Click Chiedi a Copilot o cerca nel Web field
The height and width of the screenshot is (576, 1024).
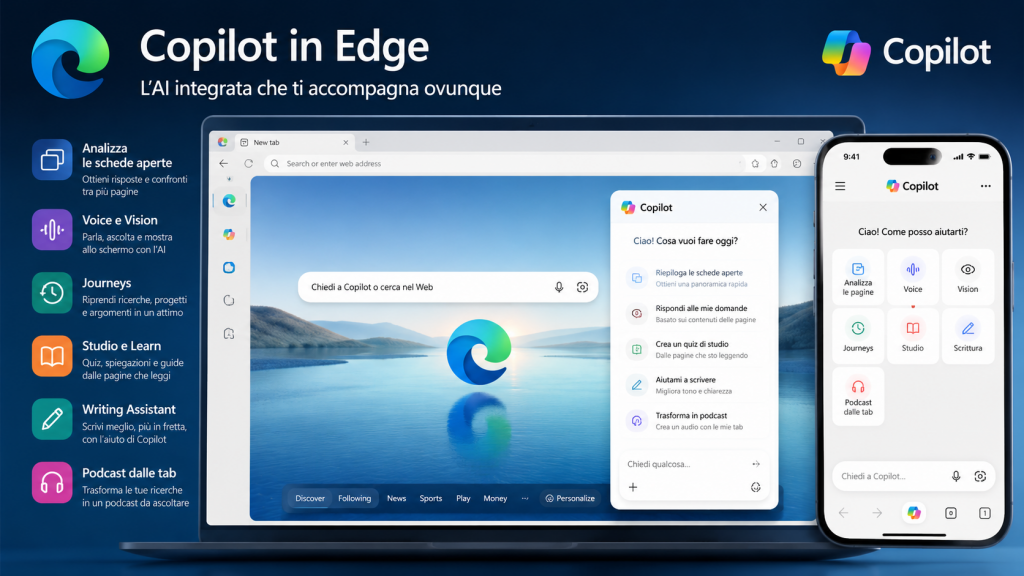tap(448, 287)
